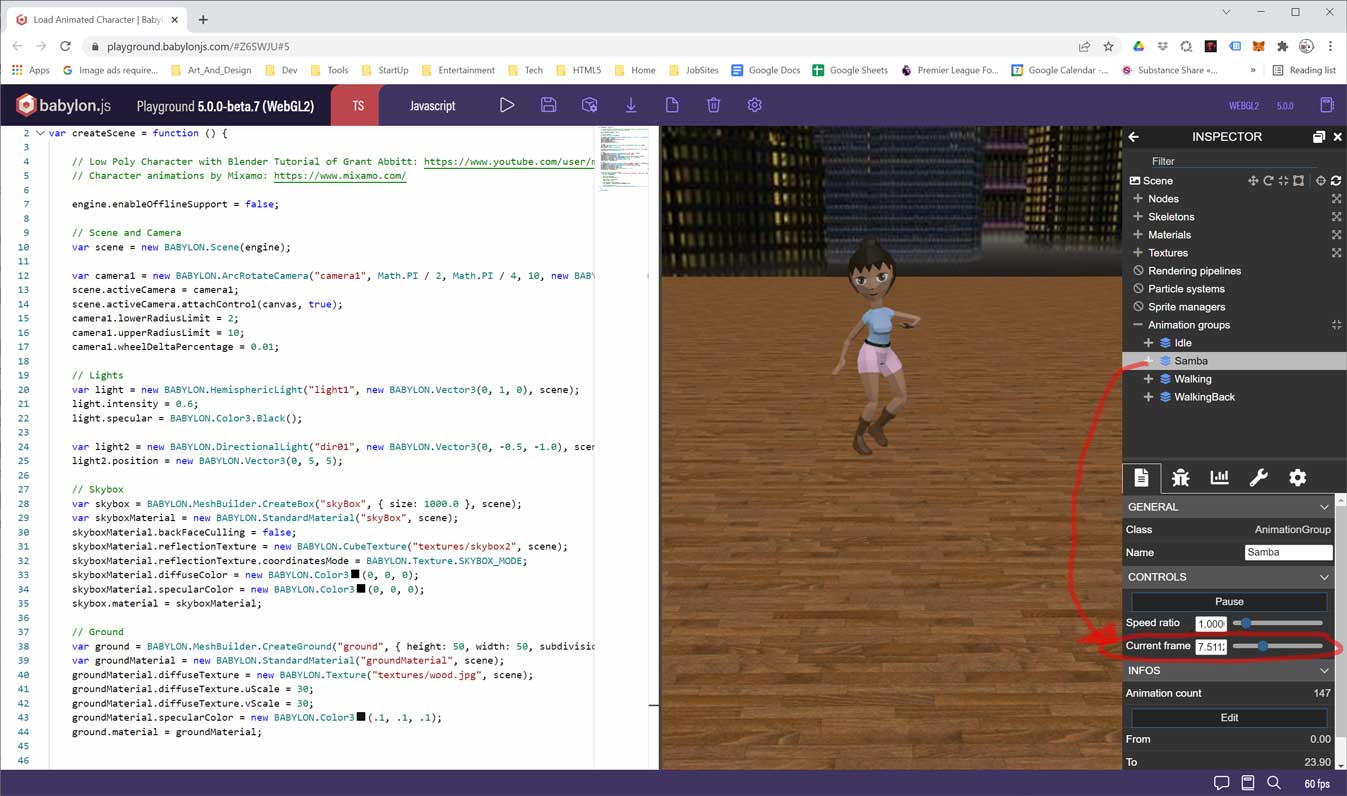Viewport: 1347px width, 796px height.
Task: Open the Debug bug tab icon
Action: tap(1180, 478)
